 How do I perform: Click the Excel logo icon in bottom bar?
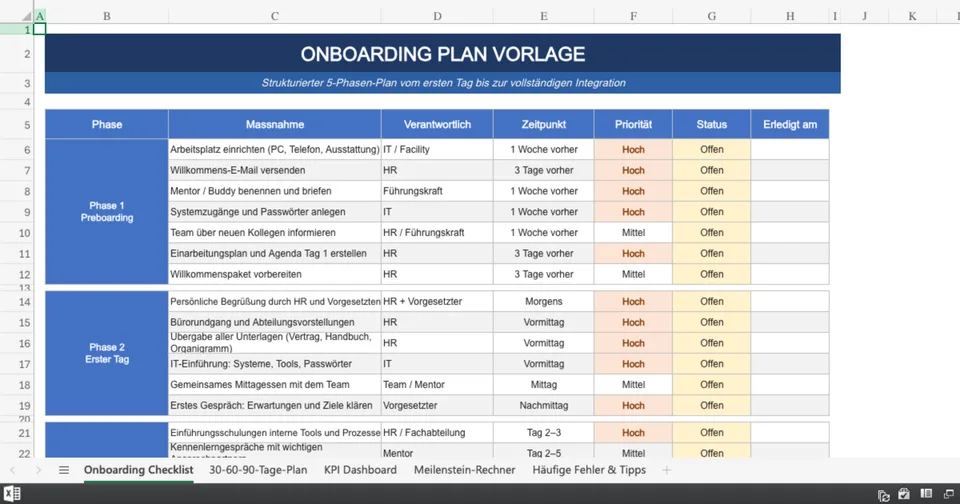coord(12,494)
